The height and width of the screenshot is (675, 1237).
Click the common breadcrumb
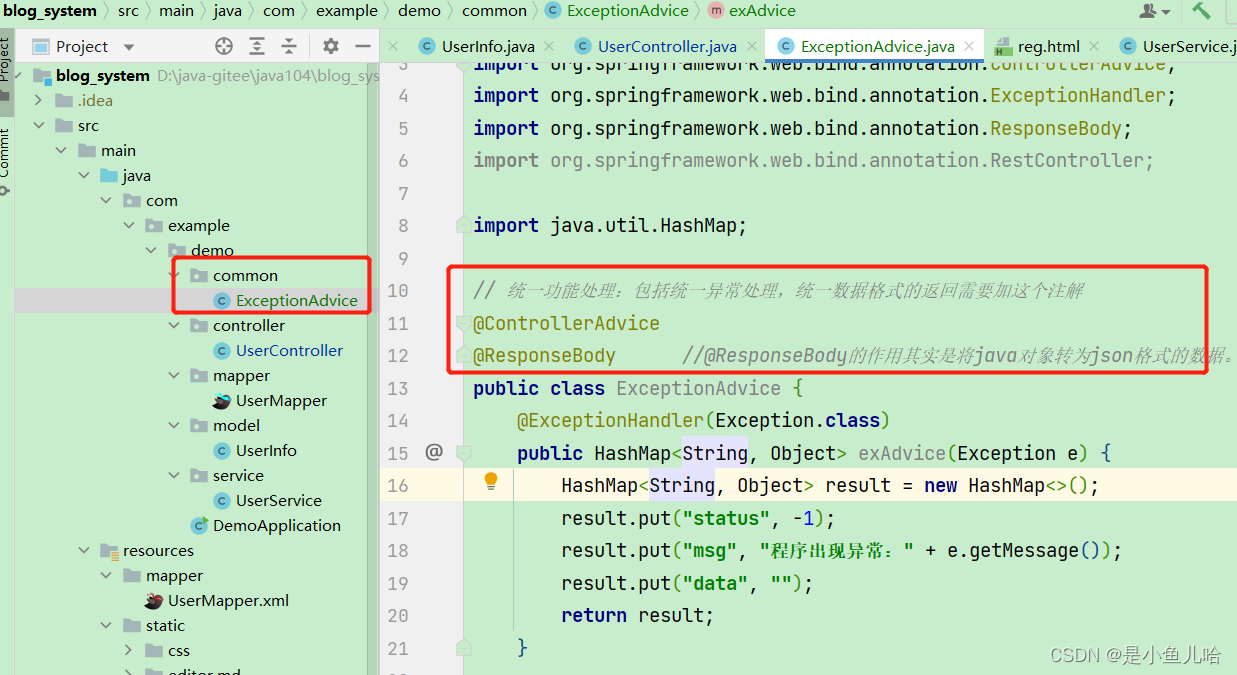(495, 11)
